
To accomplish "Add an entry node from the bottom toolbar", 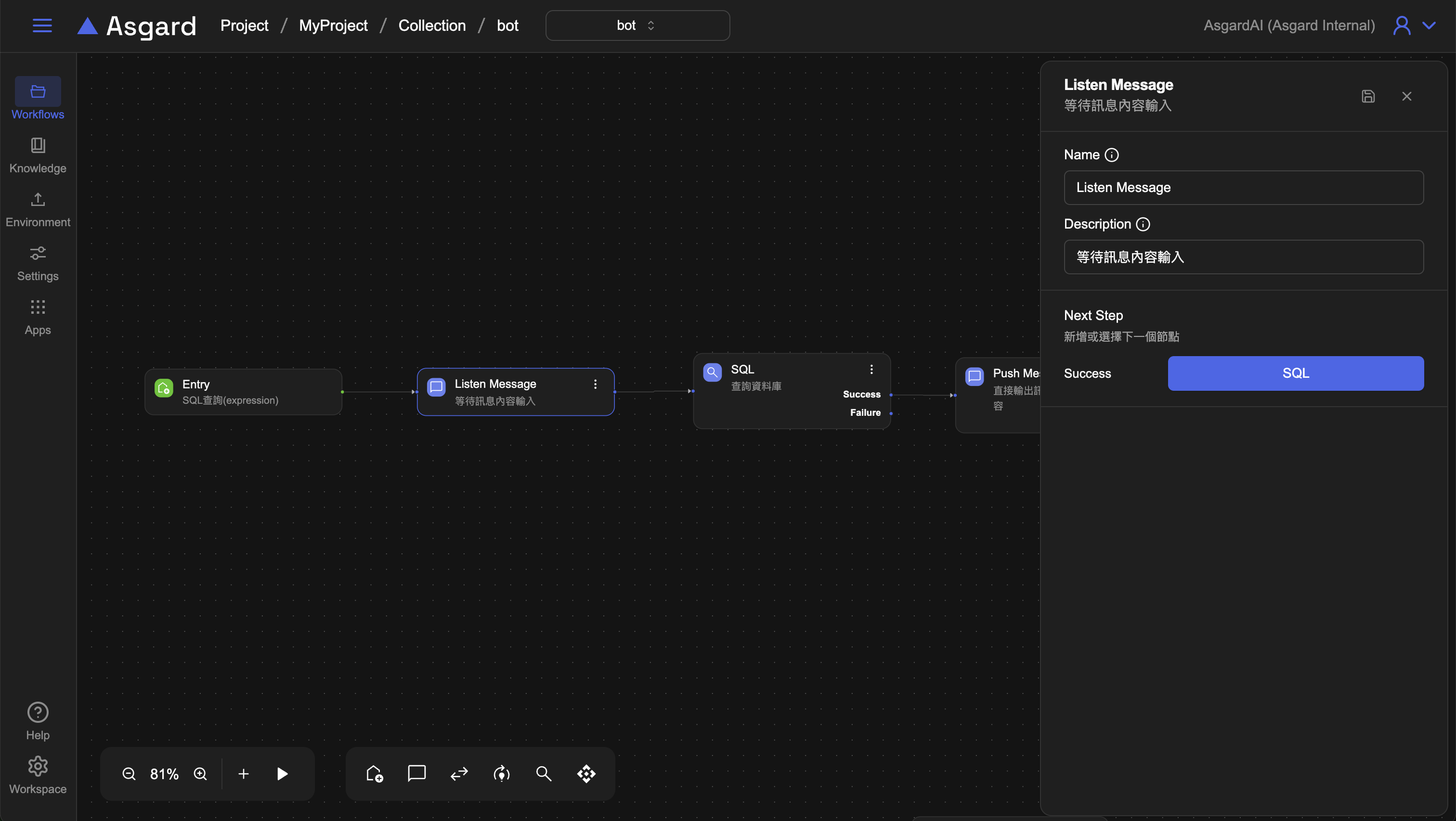I will [x=374, y=773].
